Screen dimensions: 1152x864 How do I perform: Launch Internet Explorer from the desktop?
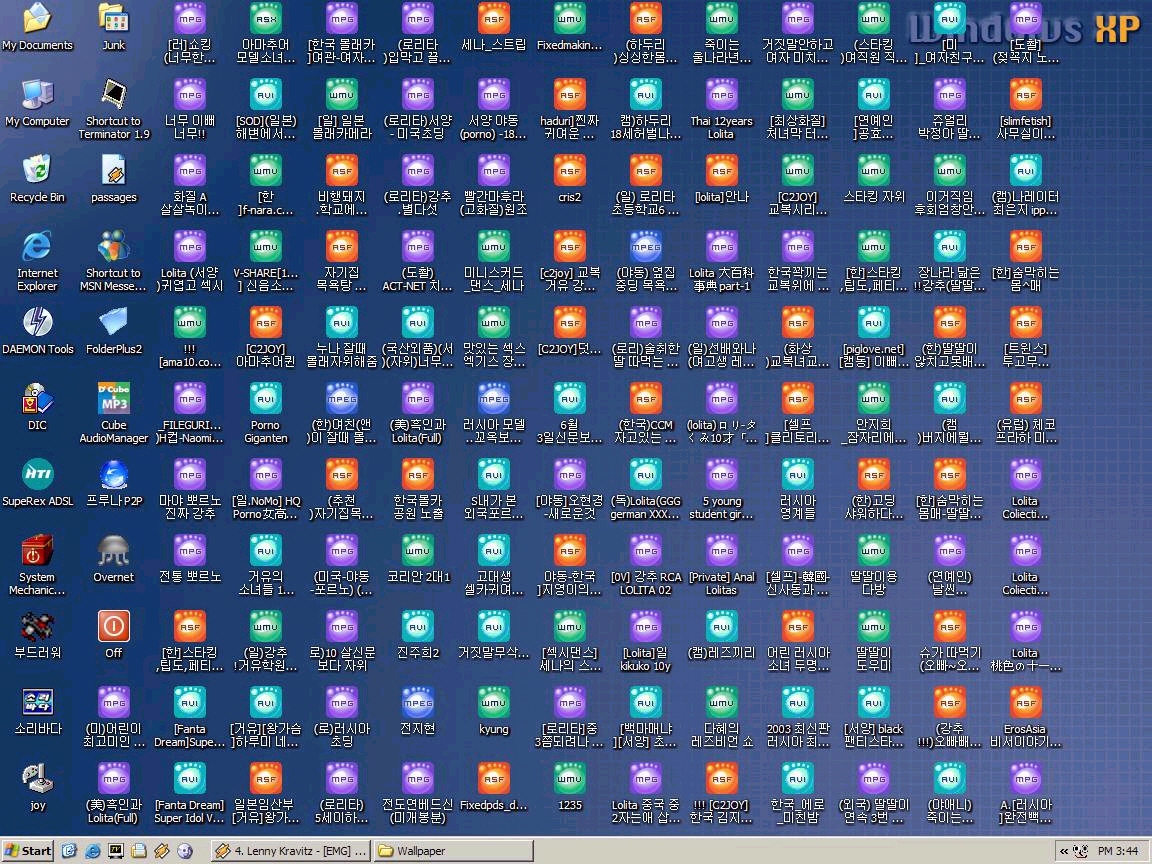pos(37,248)
